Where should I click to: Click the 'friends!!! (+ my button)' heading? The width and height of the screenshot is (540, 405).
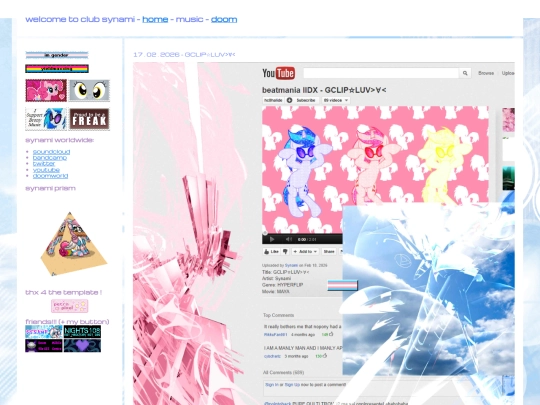tap(67, 322)
